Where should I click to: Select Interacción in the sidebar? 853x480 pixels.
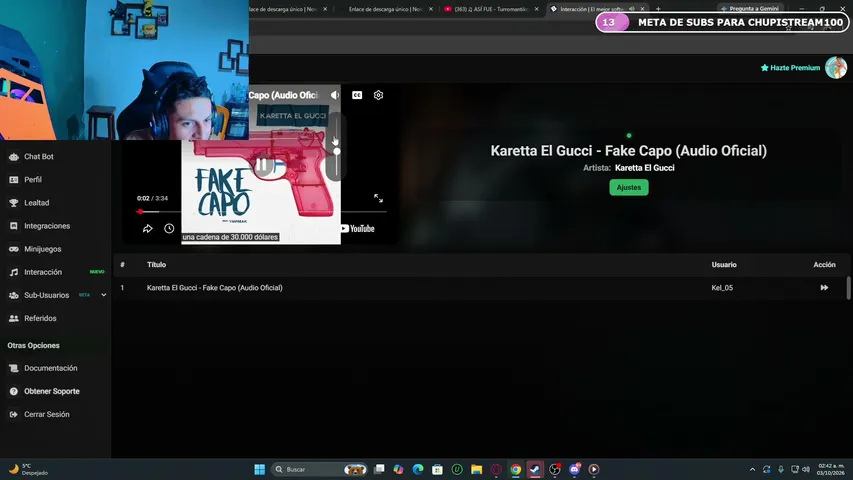click(43, 272)
